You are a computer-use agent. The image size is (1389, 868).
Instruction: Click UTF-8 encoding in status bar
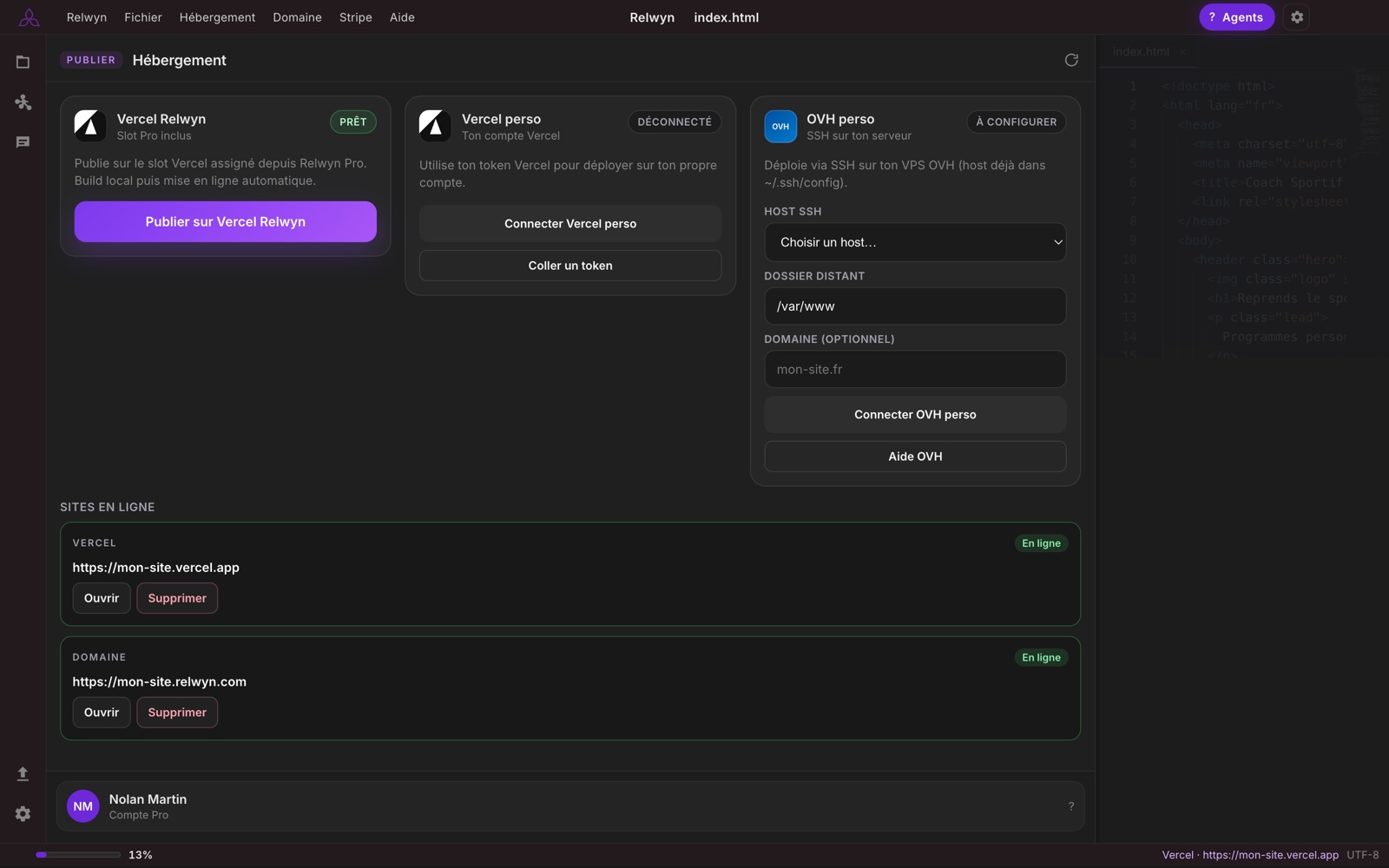(x=1363, y=855)
